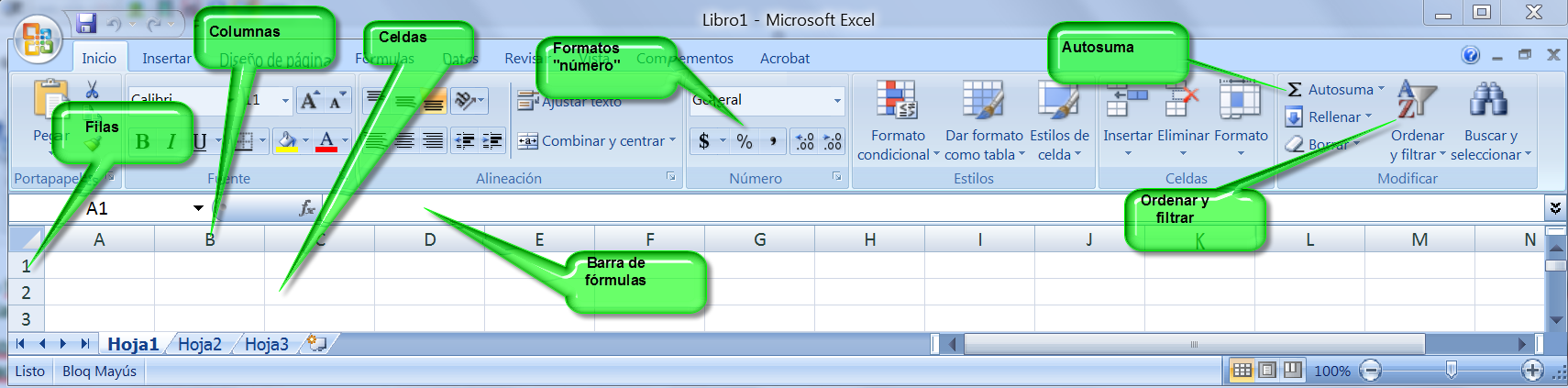This screenshot has height=388, width=1568.
Task: Click the insert function fx icon
Action: tap(307, 208)
